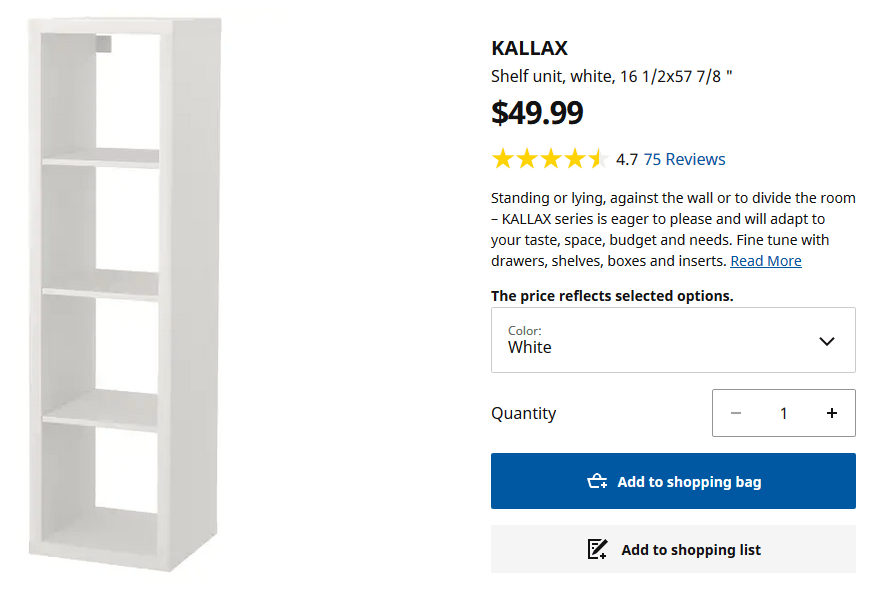Click the minus icon to decrease quantity
Viewport: 893px width, 602px height.
(x=736, y=413)
